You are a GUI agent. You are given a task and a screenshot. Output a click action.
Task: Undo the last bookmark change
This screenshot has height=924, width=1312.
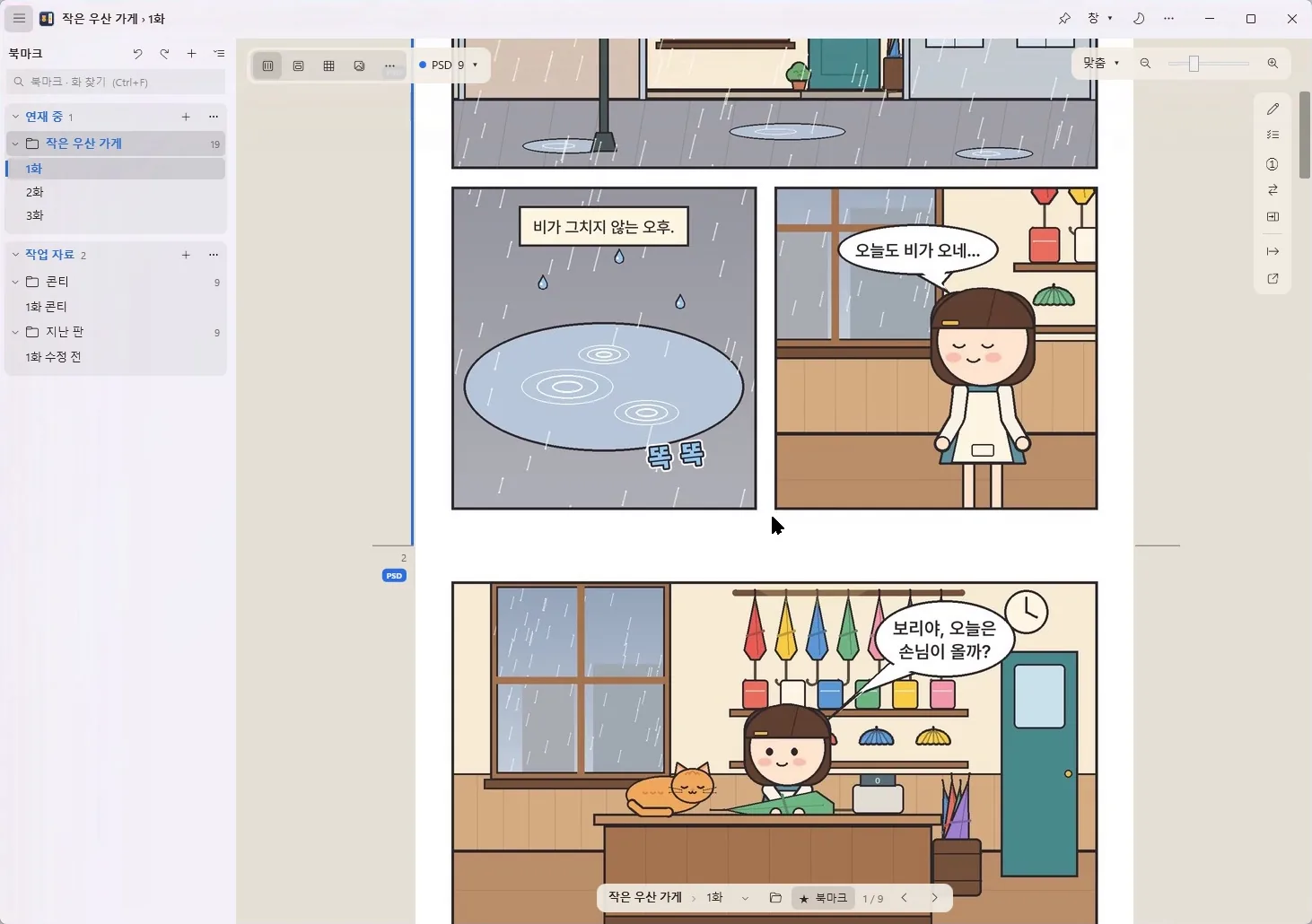pyautogui.click(x=137, y=54)
